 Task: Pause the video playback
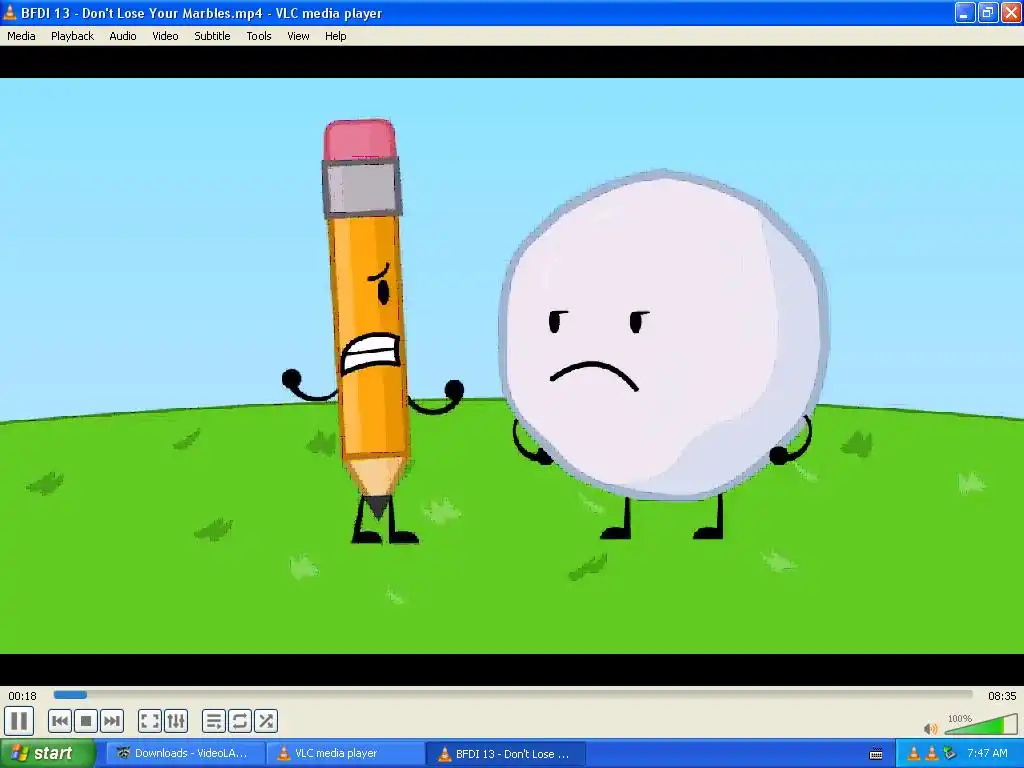(x=19, y=721)
